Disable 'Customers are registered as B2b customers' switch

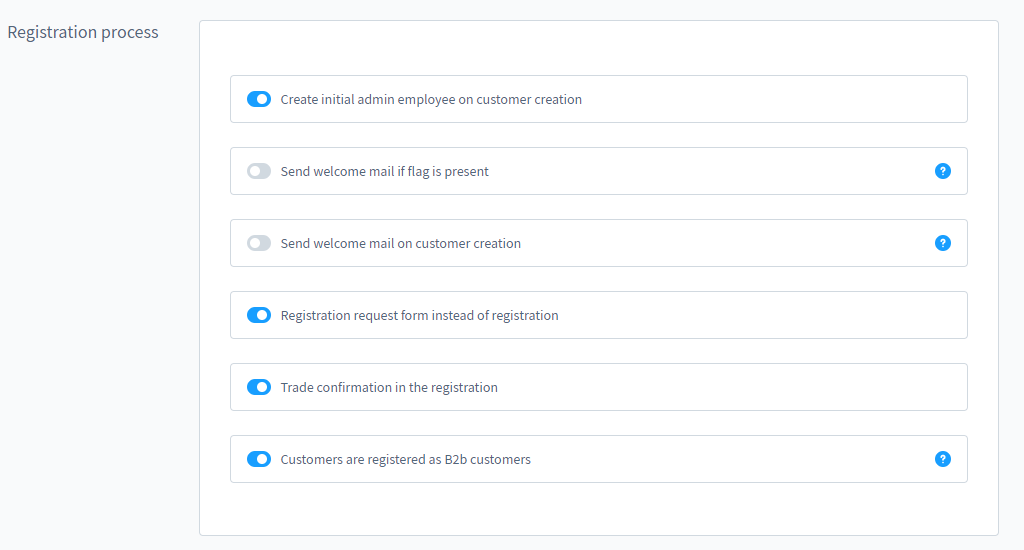pyautogui.click(x=259, y=459)
